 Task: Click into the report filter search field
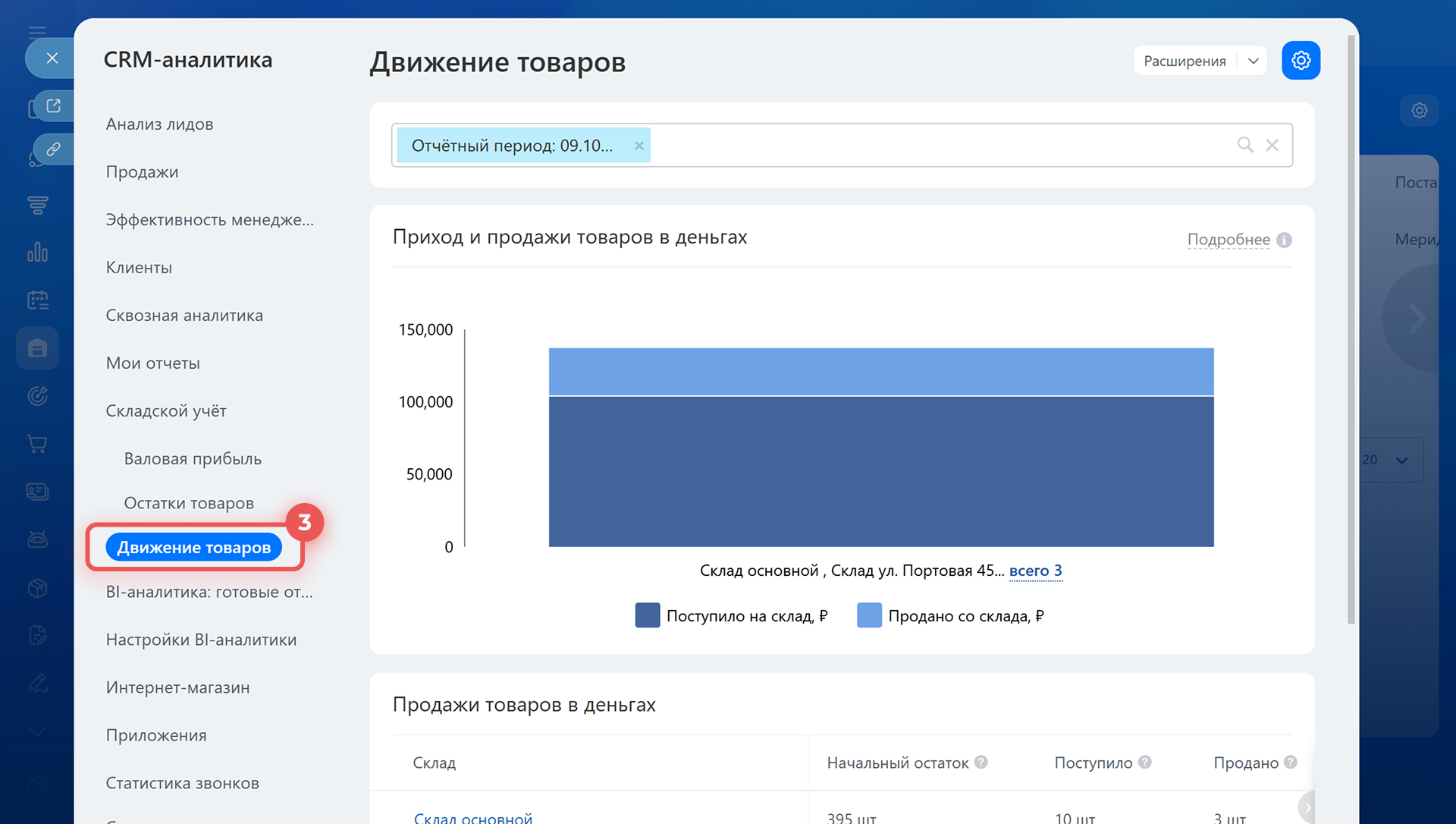940,145
